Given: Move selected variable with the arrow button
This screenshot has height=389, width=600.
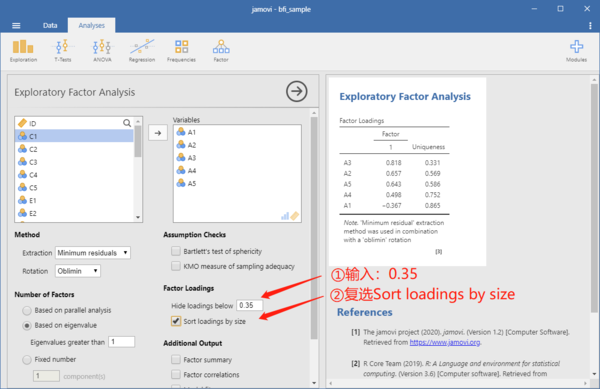Looking at the screenshot, I should [158, 133].
